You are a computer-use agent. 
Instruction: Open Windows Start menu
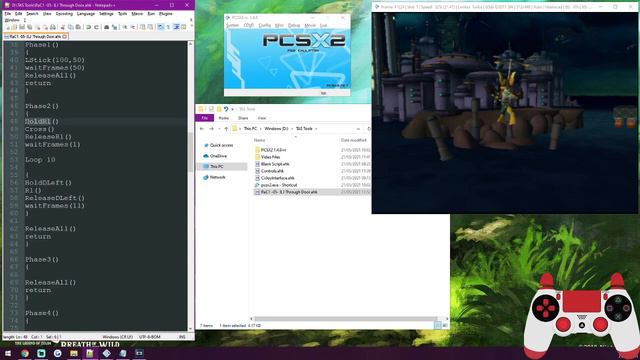(x=8, y=353)
